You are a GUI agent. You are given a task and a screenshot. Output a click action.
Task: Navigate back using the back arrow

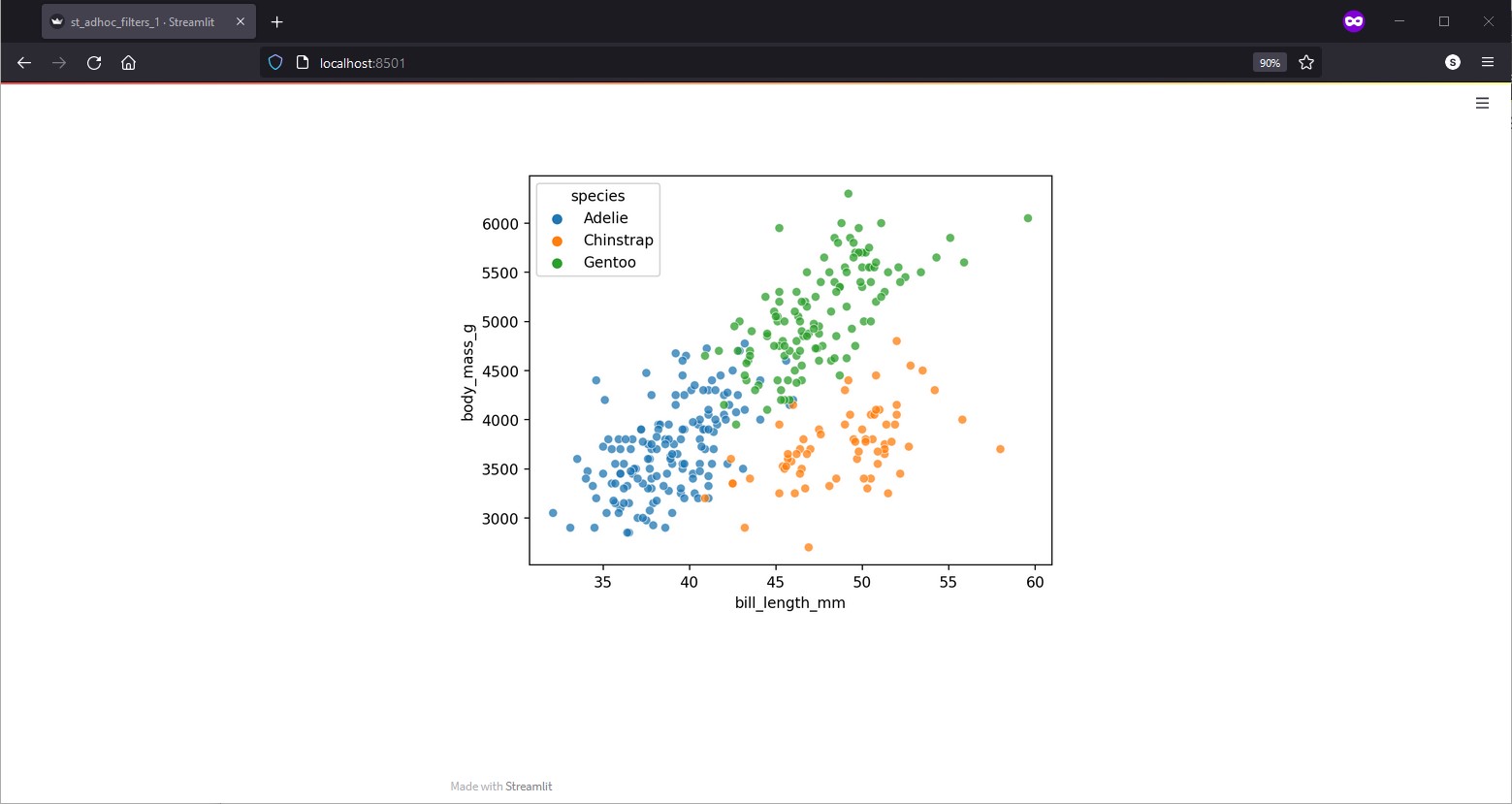click(x=23, y=62)
